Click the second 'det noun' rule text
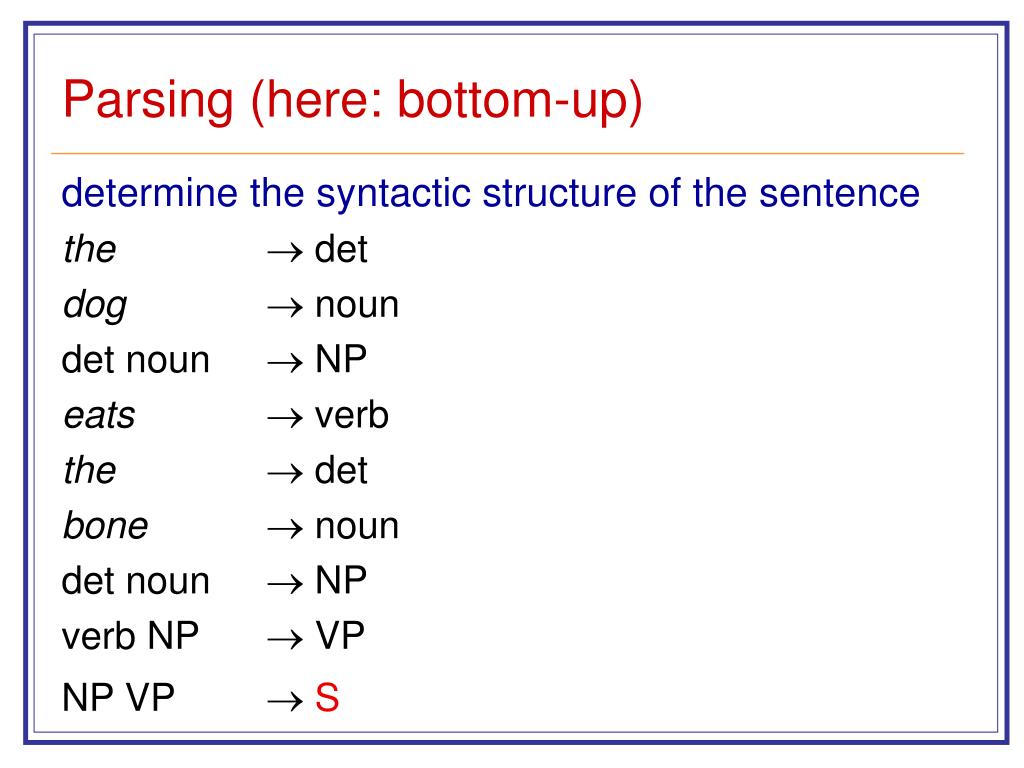The image size is (1024, 768). tap(135, 581)
